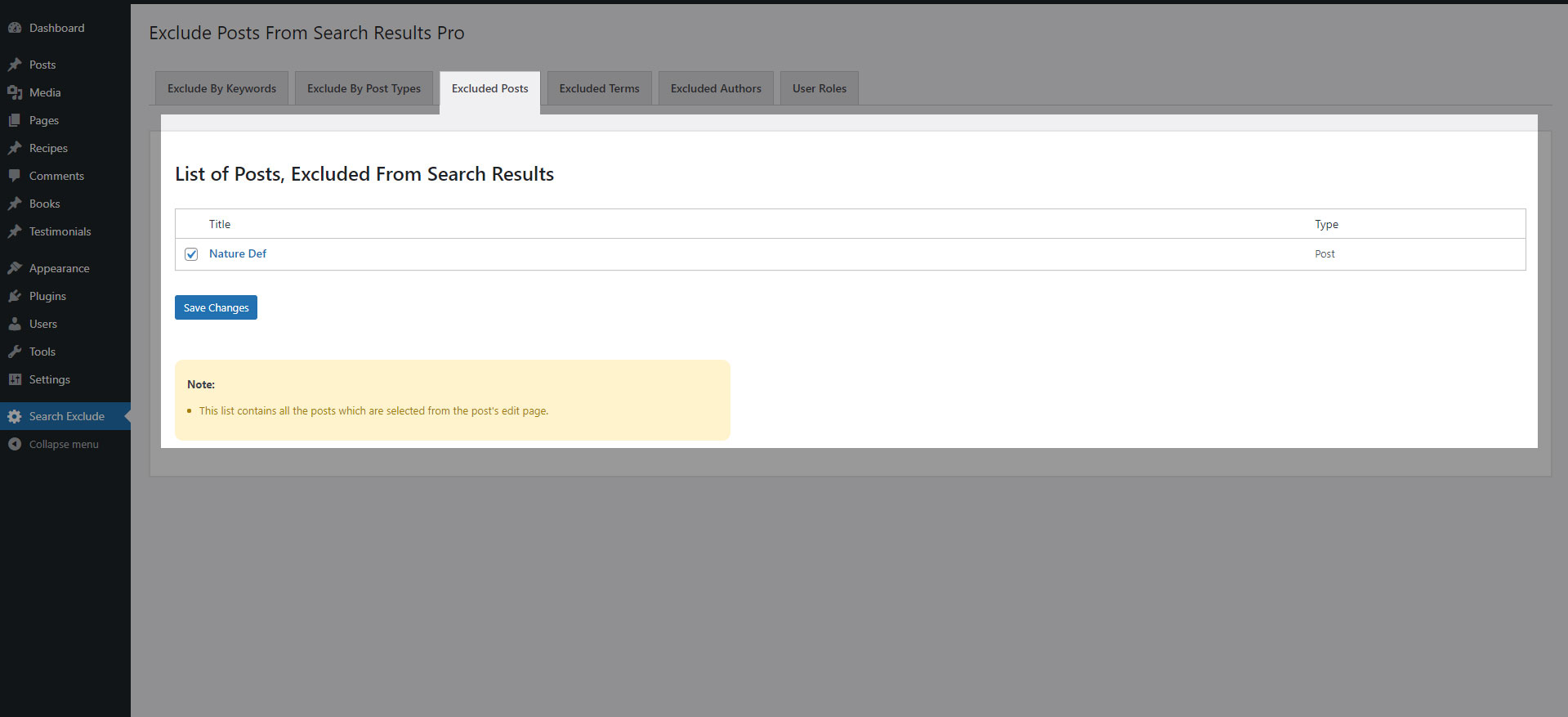Click the Posts pin icon
This screenshot has height=717, width=1568.
[x=15, y=65]
